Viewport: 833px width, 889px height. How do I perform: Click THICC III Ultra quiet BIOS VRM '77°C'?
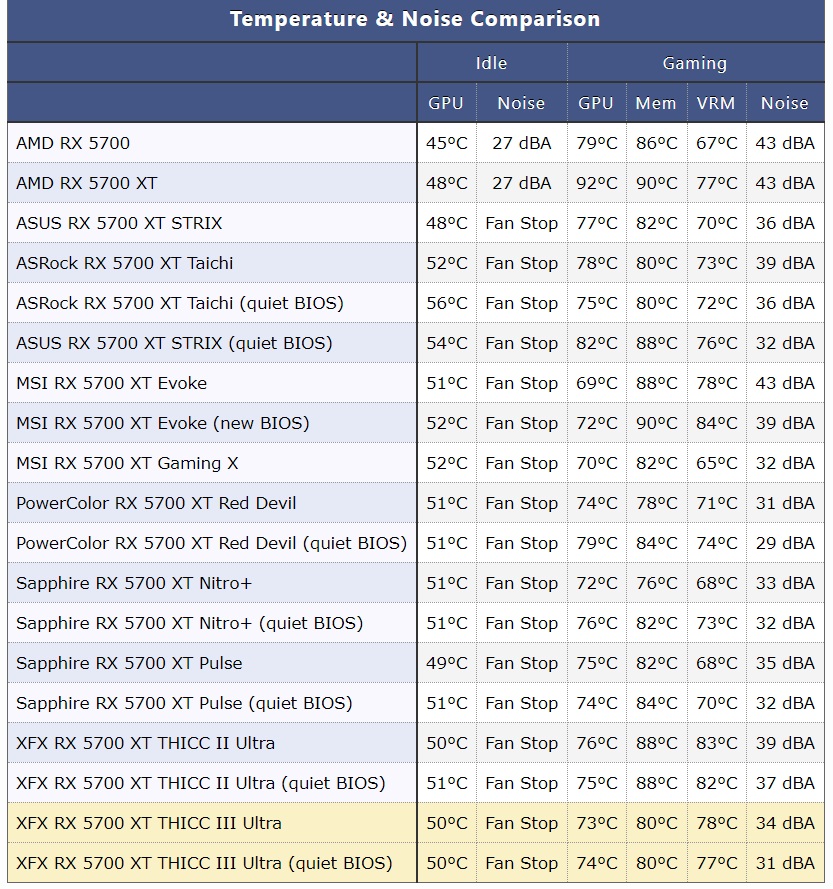click(x=717, y=863)
